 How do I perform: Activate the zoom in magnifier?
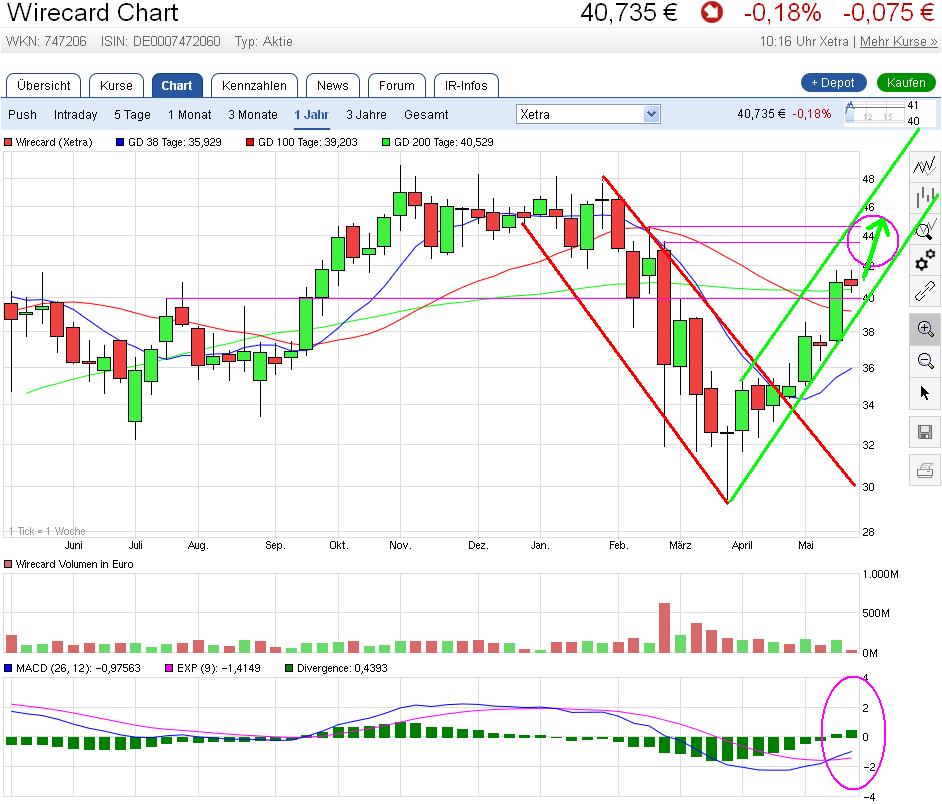[x=925, y=329]
